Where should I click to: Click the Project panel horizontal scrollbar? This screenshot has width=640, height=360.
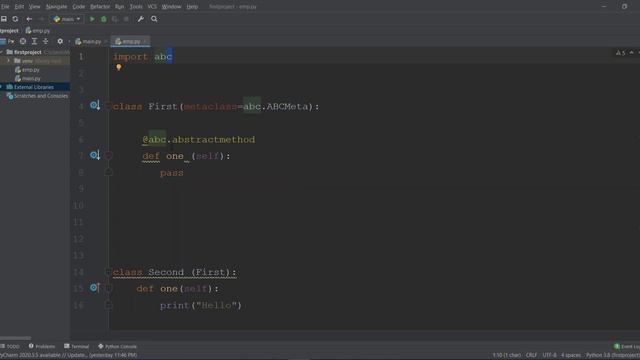pos(16,338)
